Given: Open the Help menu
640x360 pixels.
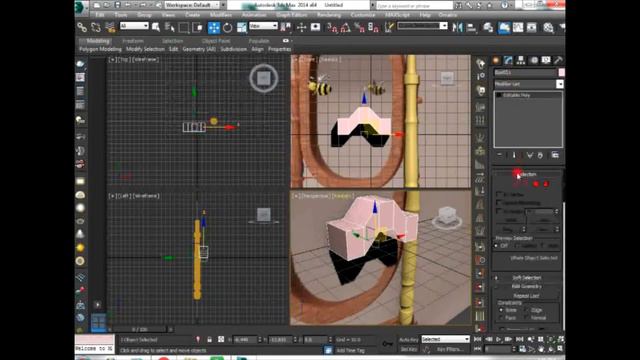Looking at the screenshot, I should tap(425, 15).
